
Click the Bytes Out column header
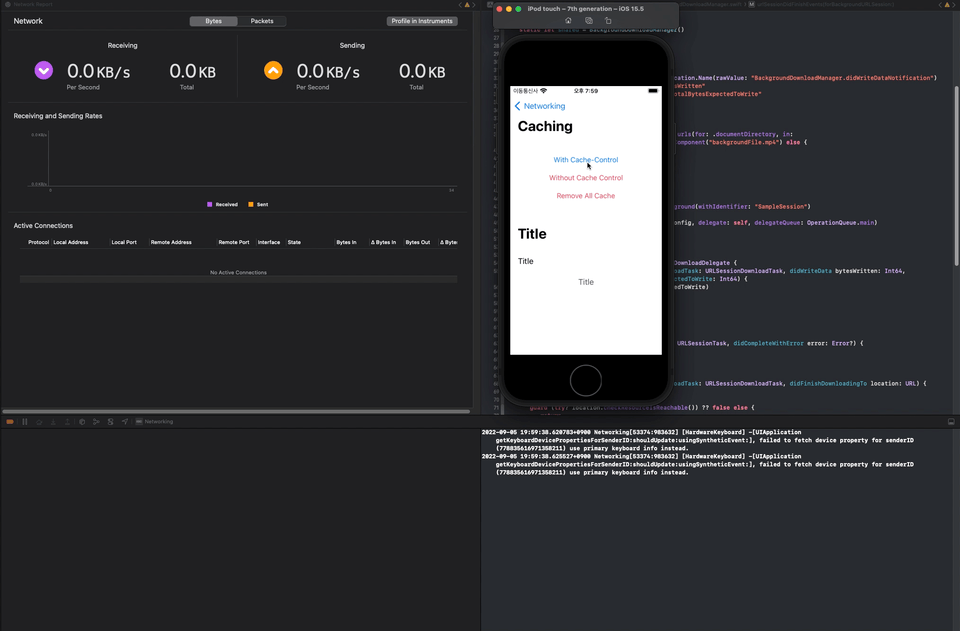click(418, 242)
